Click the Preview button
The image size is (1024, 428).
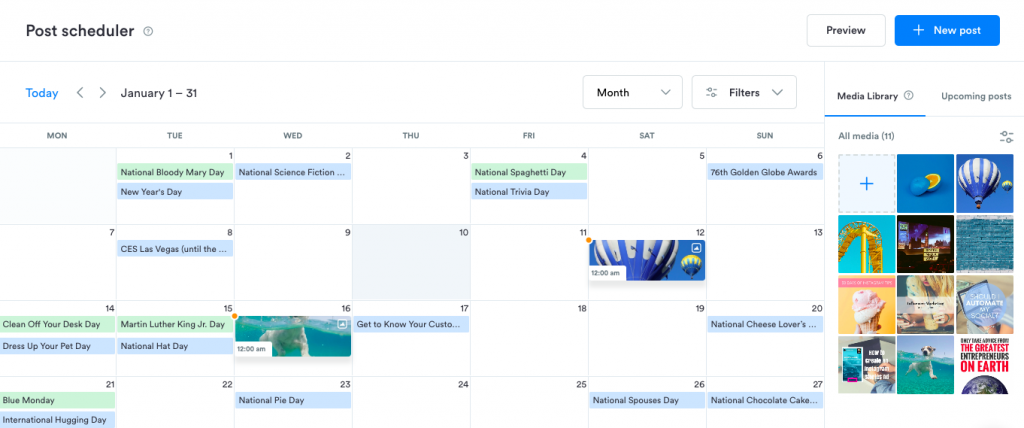pyautogui.click(x=845, y=30)
